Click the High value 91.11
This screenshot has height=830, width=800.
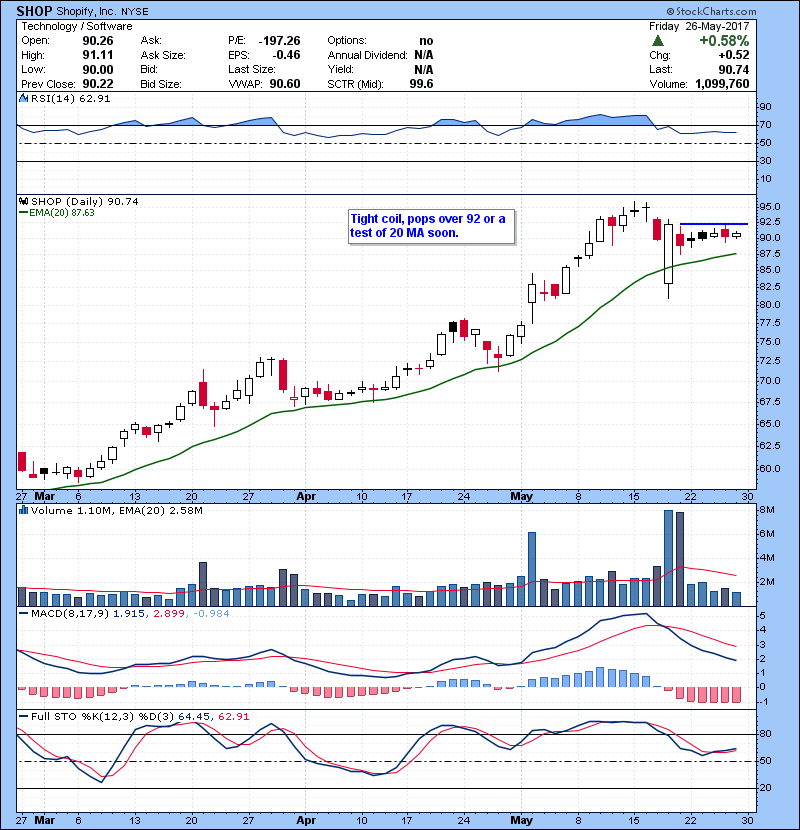[x=98, y=55]
